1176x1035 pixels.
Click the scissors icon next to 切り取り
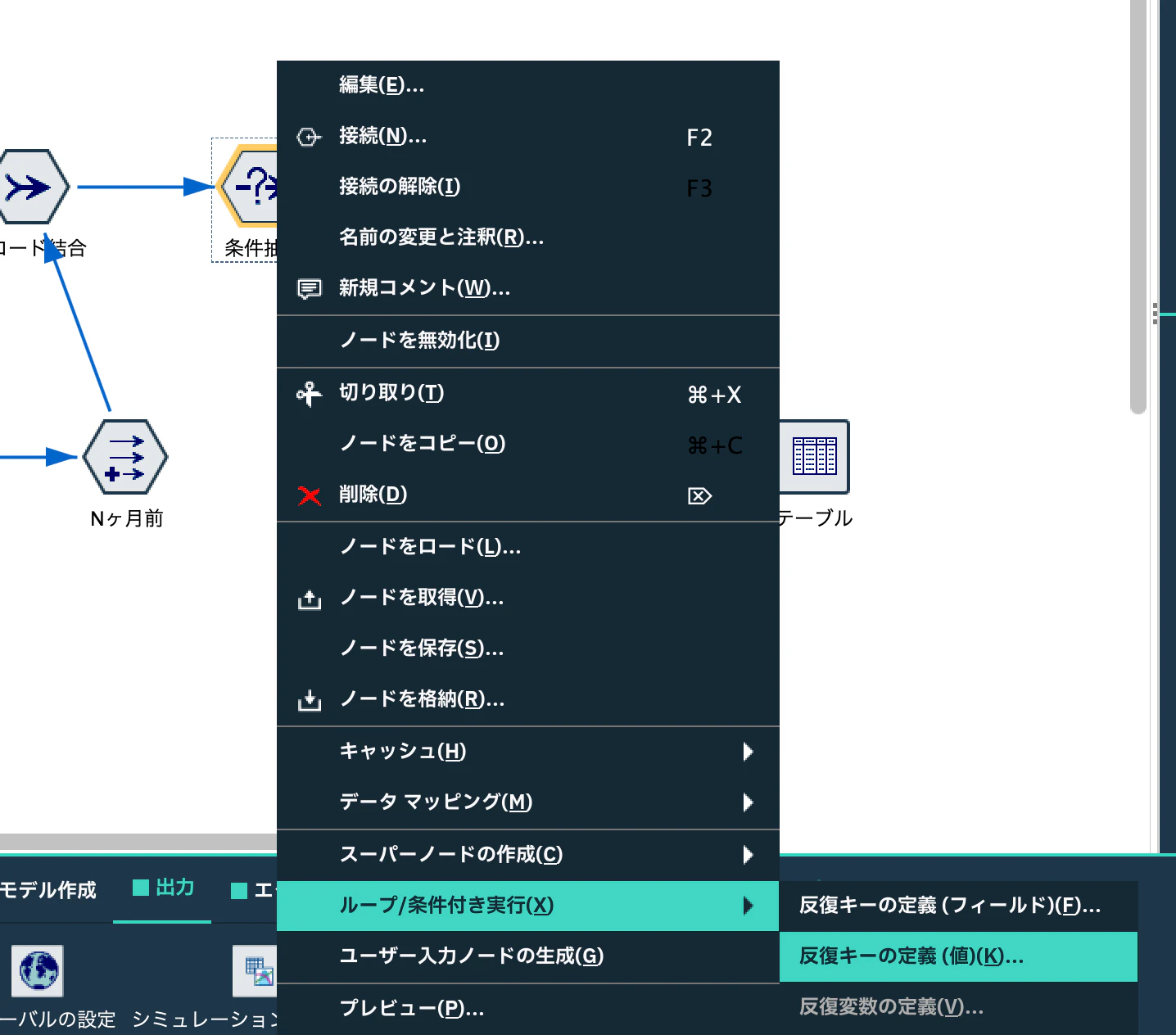[309, 394]
